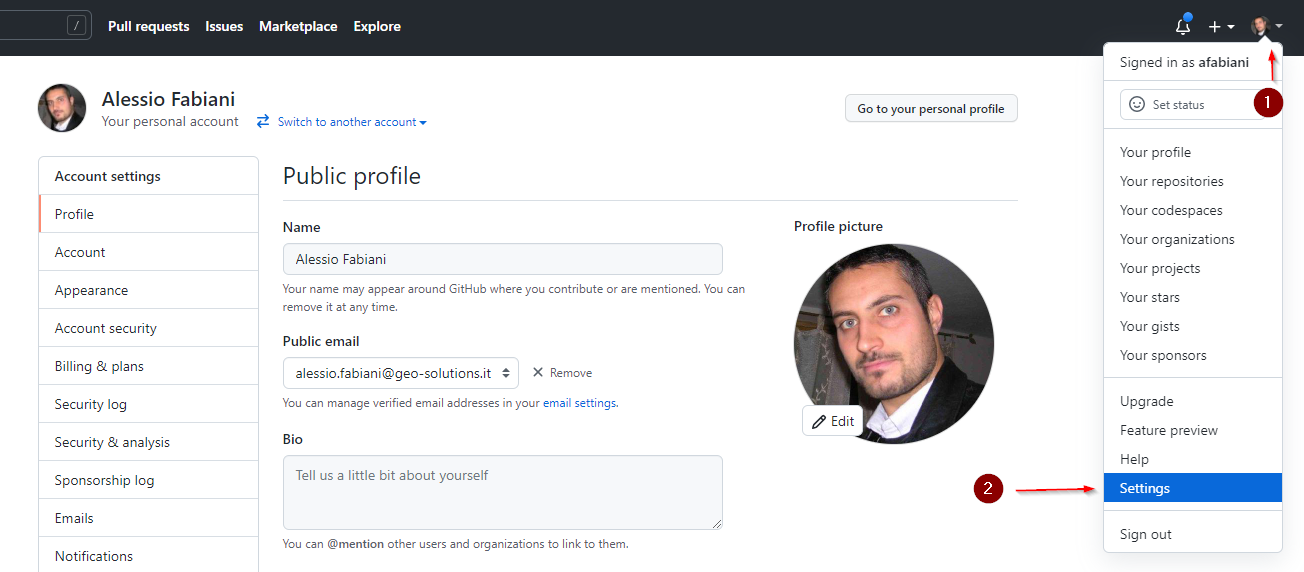Image resolution: width=1304 pixels, height=572 pixels.
Task: Click the pencil Edit icon on profile picture
Action: [x=819, y=421]
